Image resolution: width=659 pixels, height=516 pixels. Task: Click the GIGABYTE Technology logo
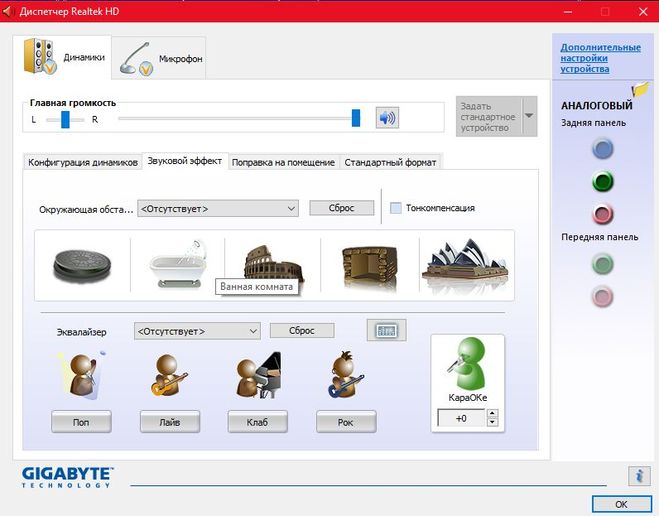(67, 477)
